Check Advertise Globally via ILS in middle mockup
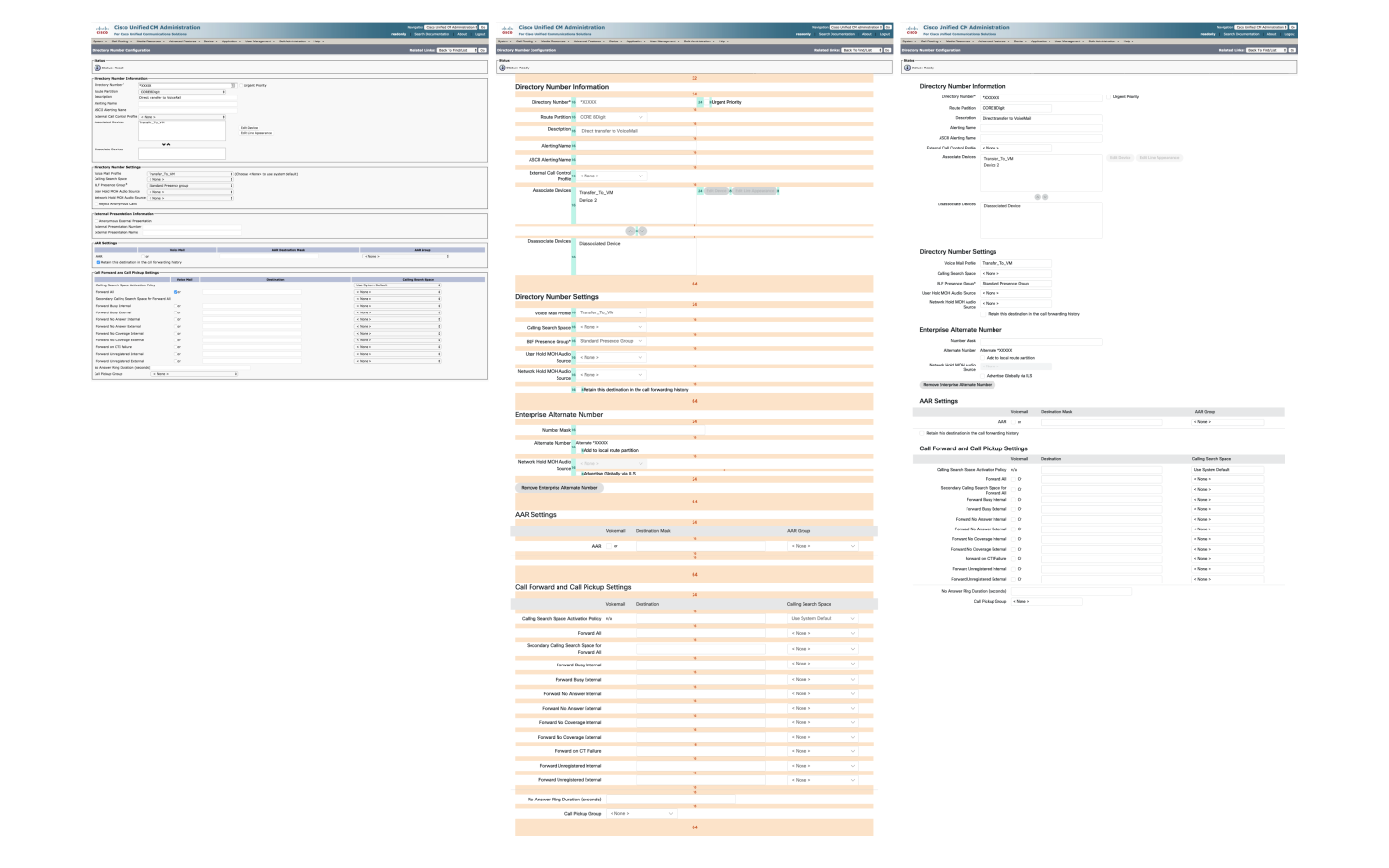Viewport: 1389px width, 868px height. point(580,474)
